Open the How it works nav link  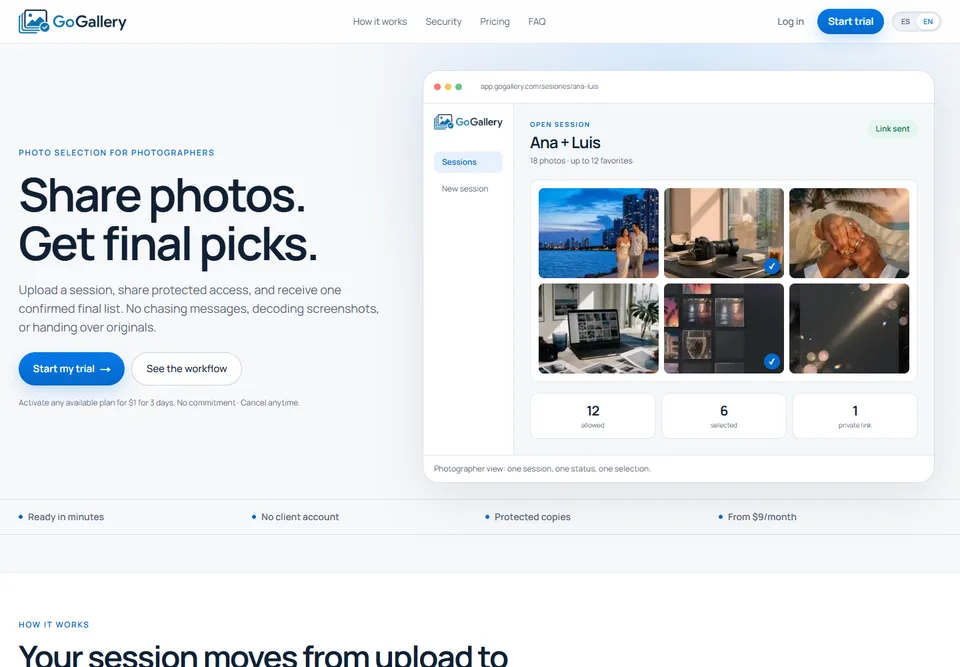380,21
